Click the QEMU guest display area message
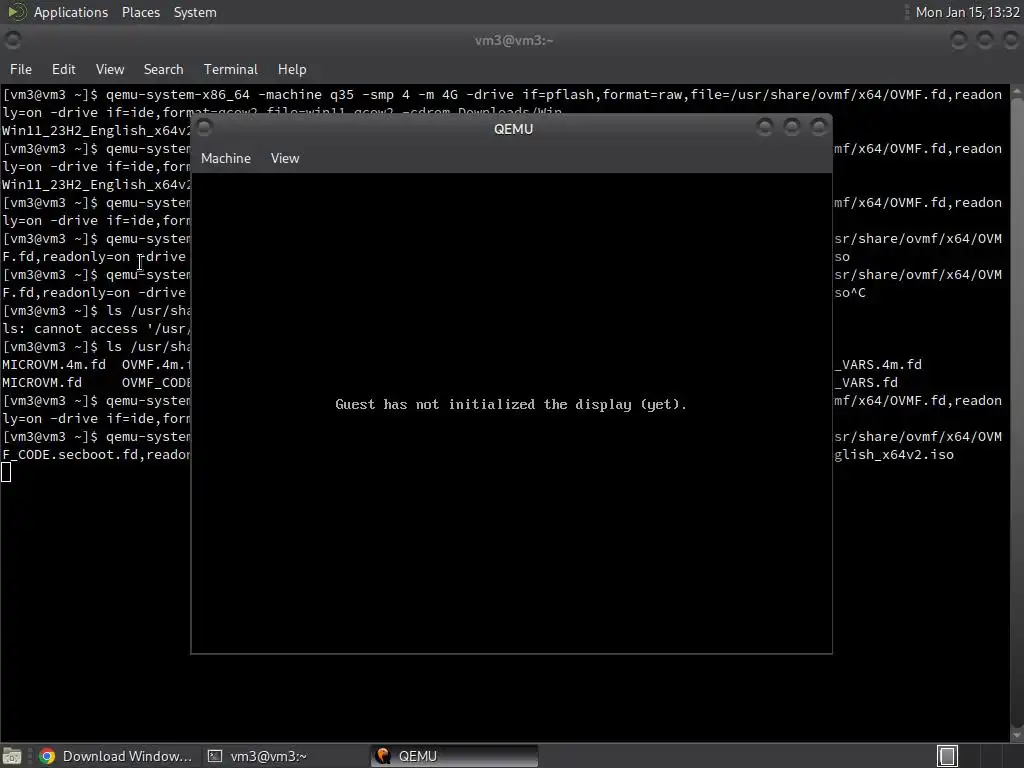 click(x=511, y=404)
